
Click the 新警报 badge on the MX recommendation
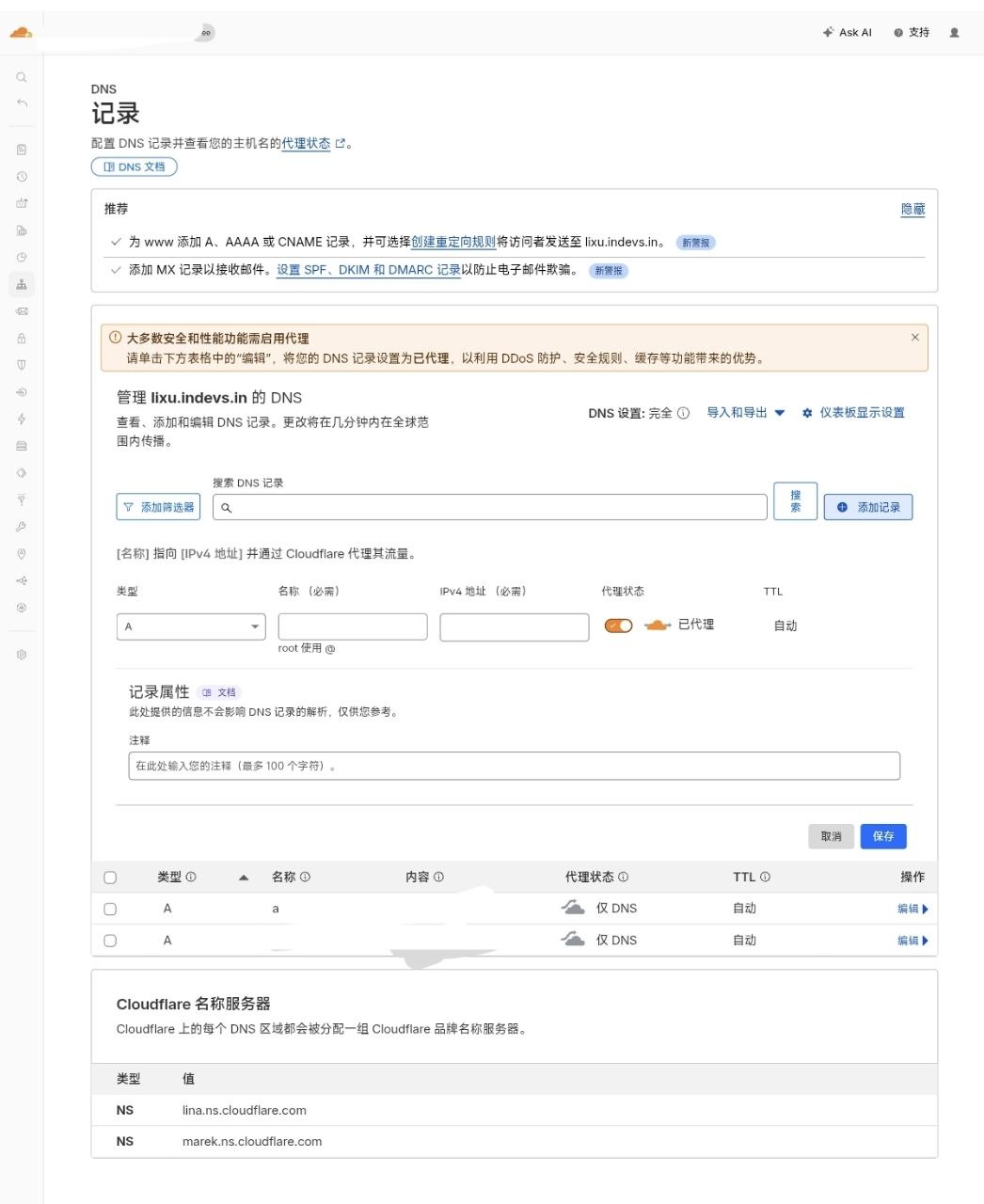(x=609, y=271)
